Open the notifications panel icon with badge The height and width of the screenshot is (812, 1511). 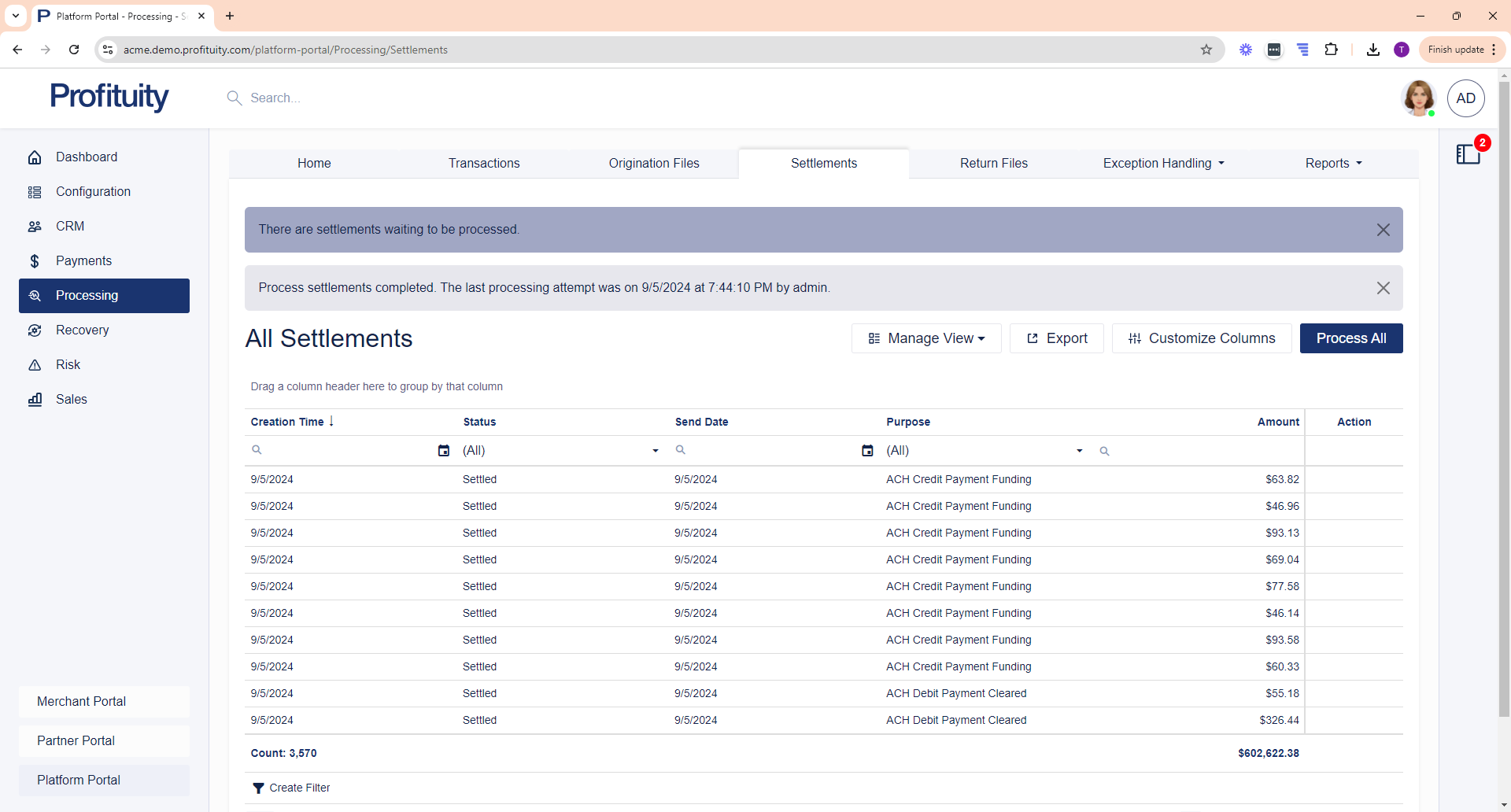[x=1469, y=153]
